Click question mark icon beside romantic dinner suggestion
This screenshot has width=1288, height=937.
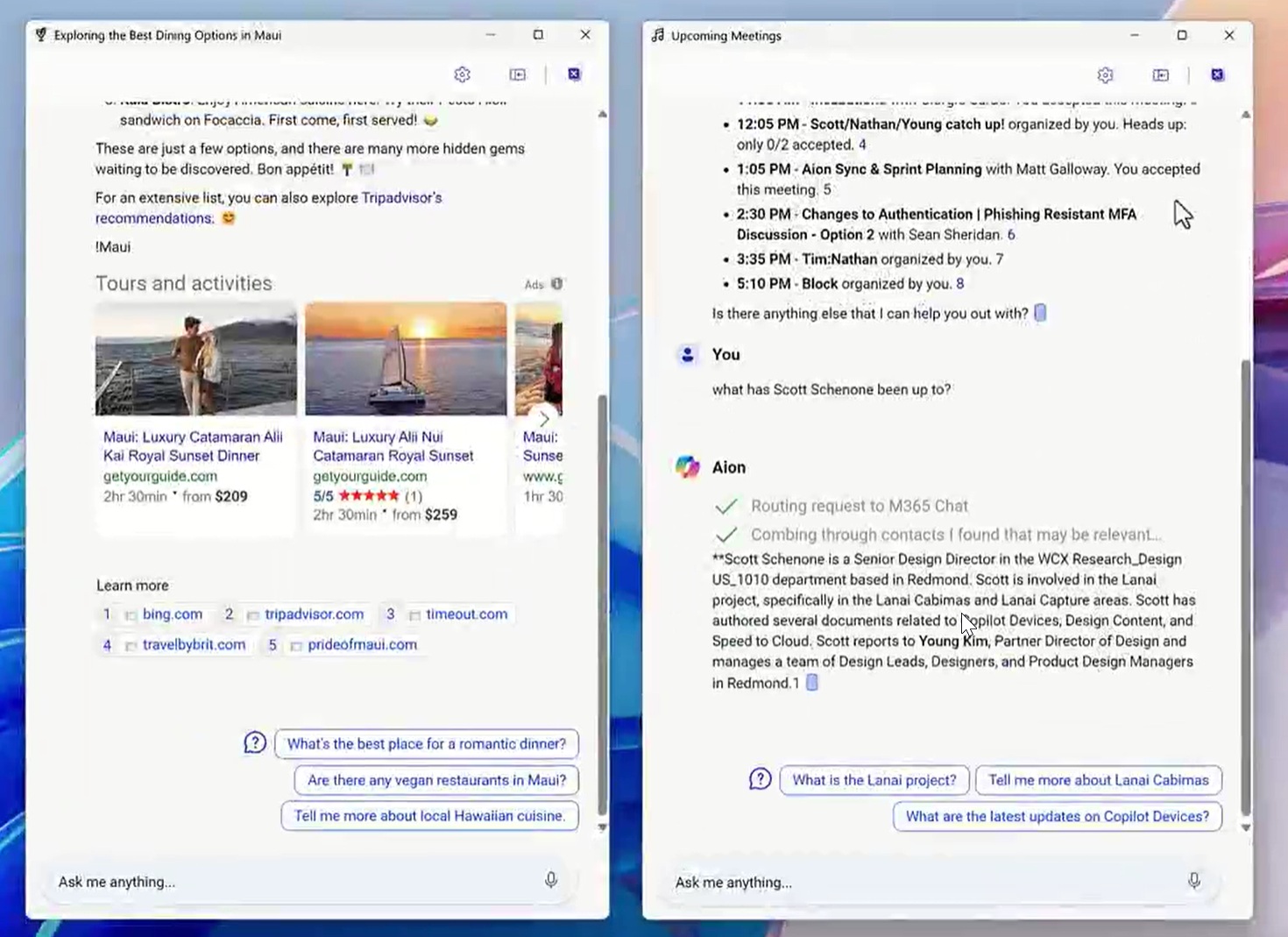[255, 743]
